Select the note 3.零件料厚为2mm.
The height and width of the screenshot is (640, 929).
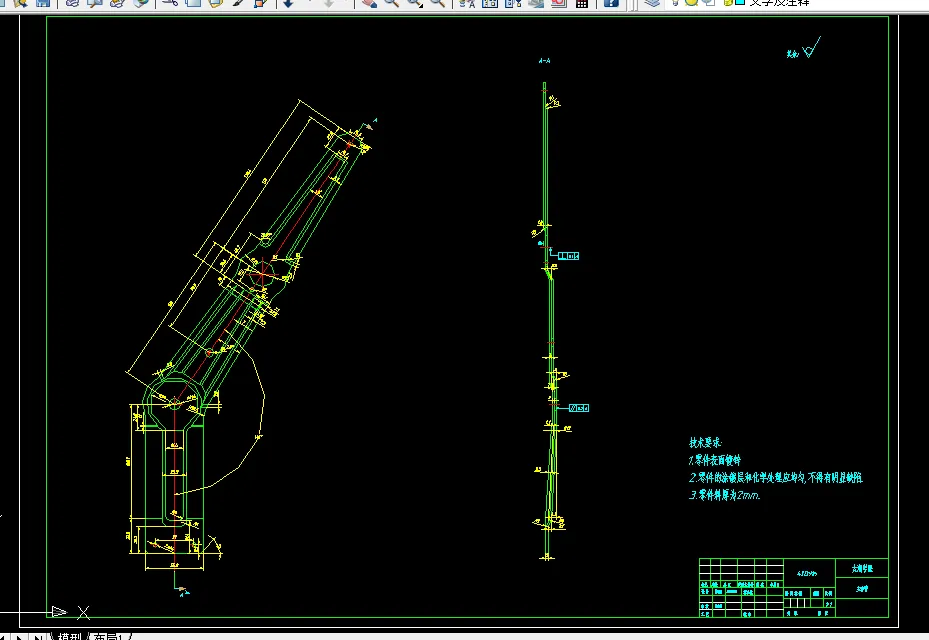tap(725, 495)
